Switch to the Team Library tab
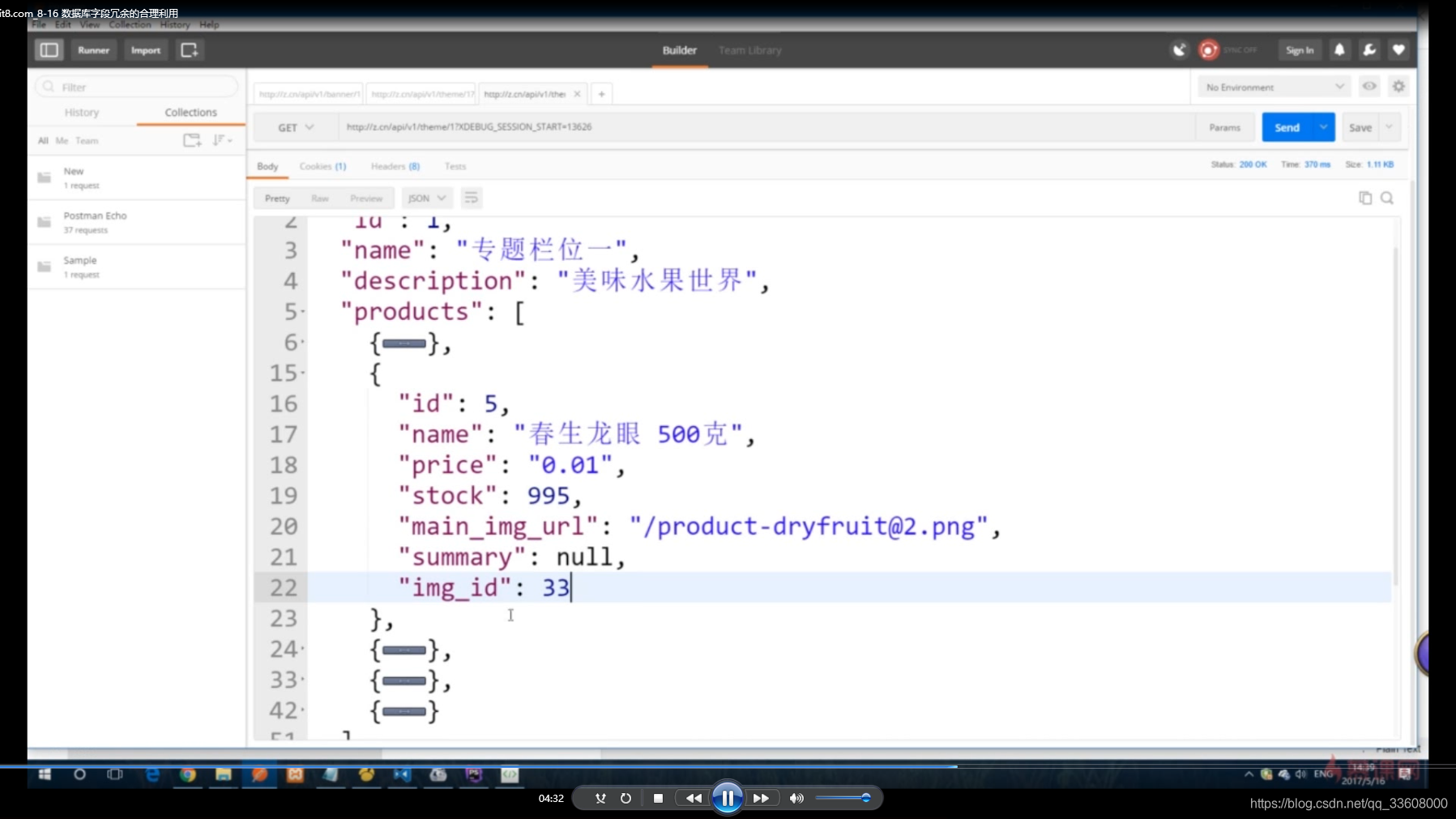Screen dimensions: 1456x819 (749, 50)
